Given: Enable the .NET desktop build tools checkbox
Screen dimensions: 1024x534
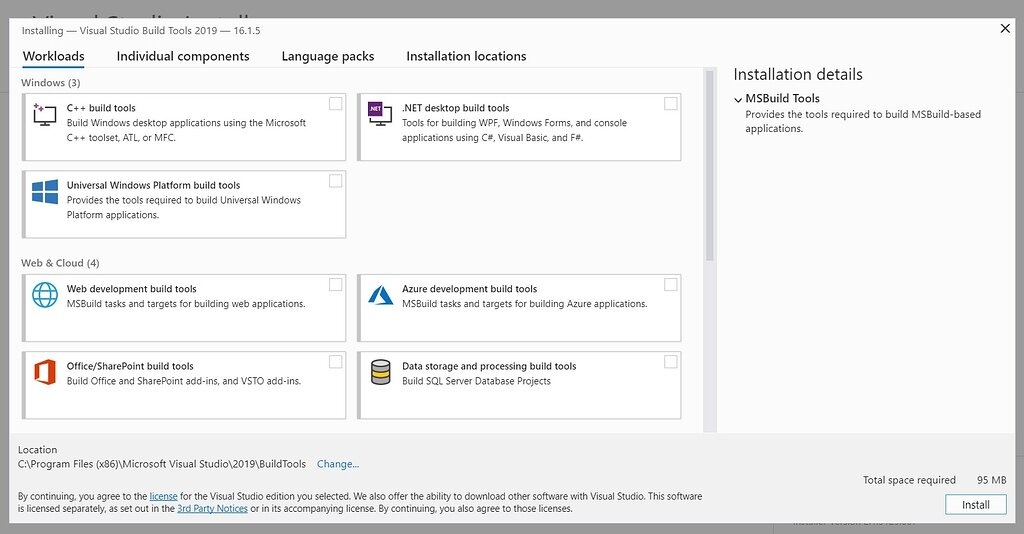Looking at the screenshot, I should (670, 104).
